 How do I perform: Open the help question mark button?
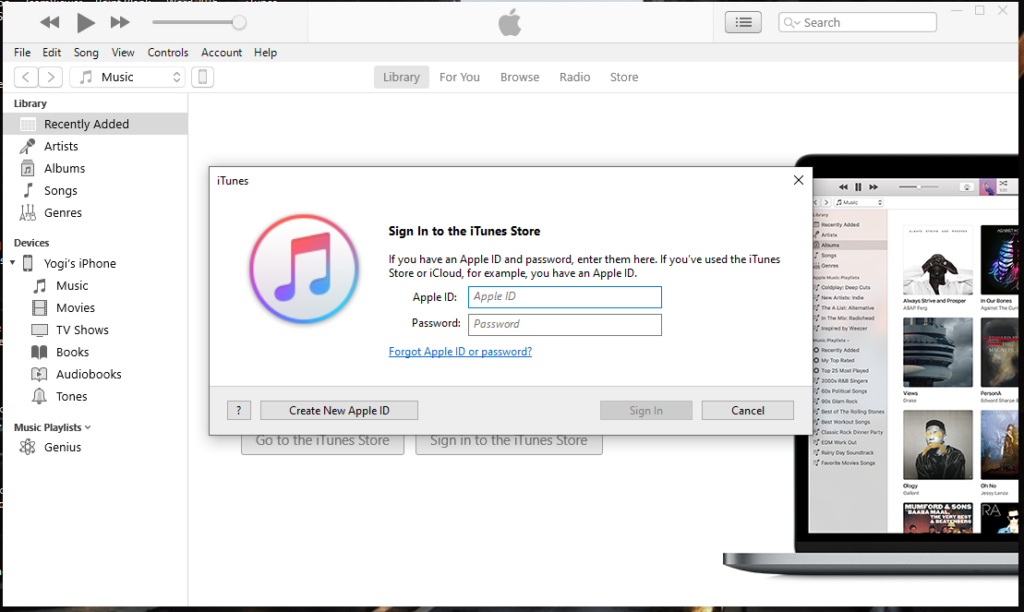point(239,410)
